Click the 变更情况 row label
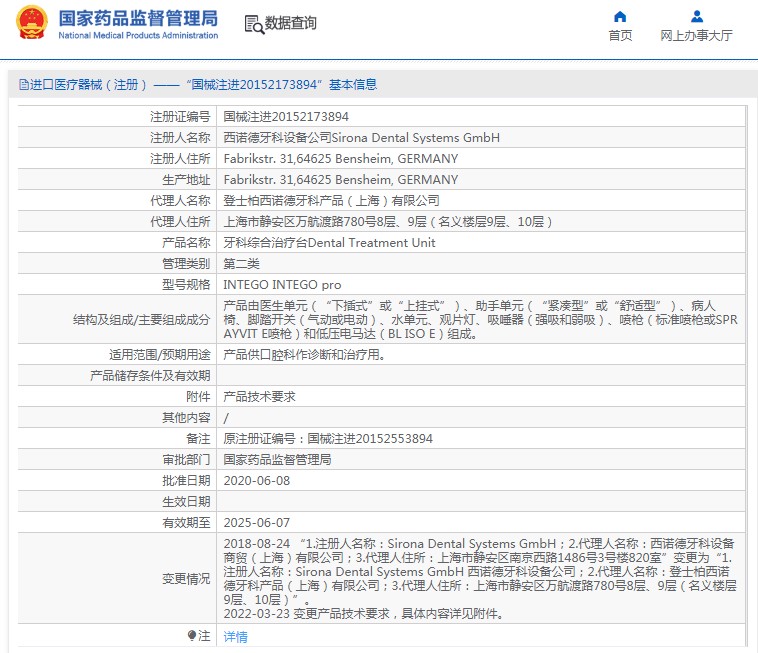The image size is (758, 653). (x=186, y=579)
